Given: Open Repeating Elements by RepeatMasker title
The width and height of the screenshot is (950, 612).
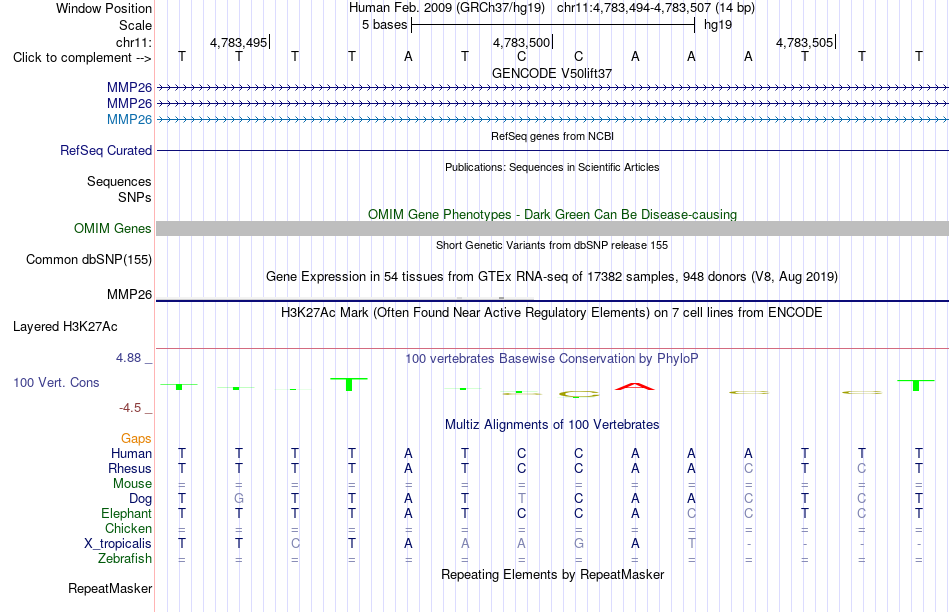Looking at the screenshot, I should pyautogui.click(x=552, y=574).
